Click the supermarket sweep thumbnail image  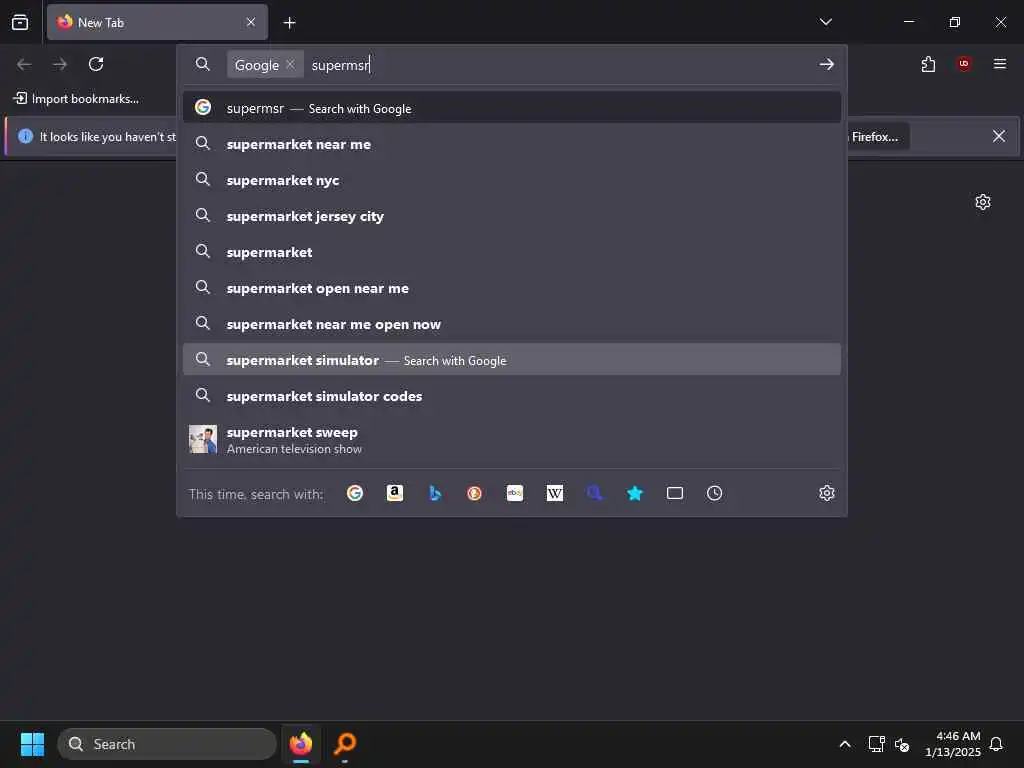coord(202,440)
